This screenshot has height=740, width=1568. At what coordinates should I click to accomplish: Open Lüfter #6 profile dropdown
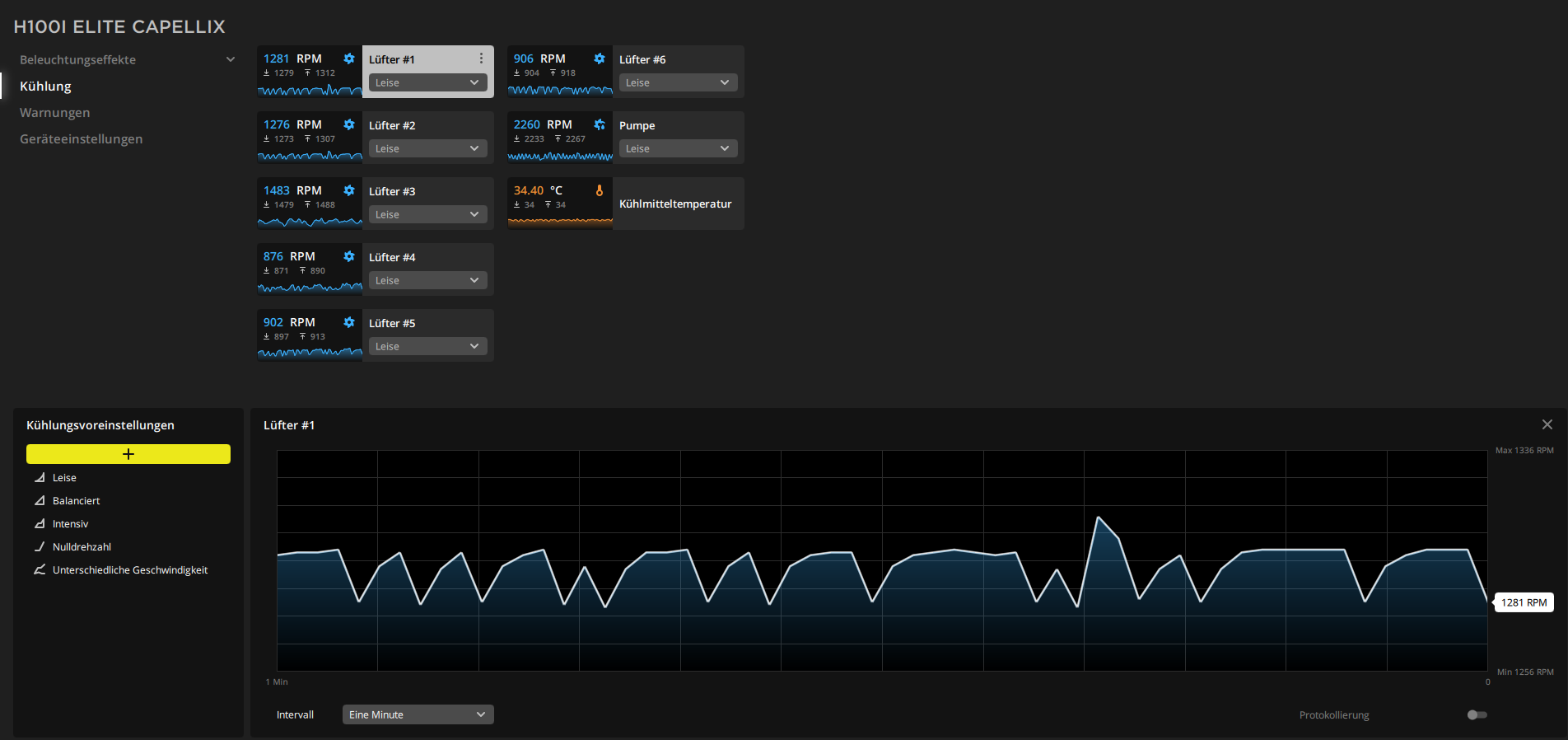click(x=679, y=82)
